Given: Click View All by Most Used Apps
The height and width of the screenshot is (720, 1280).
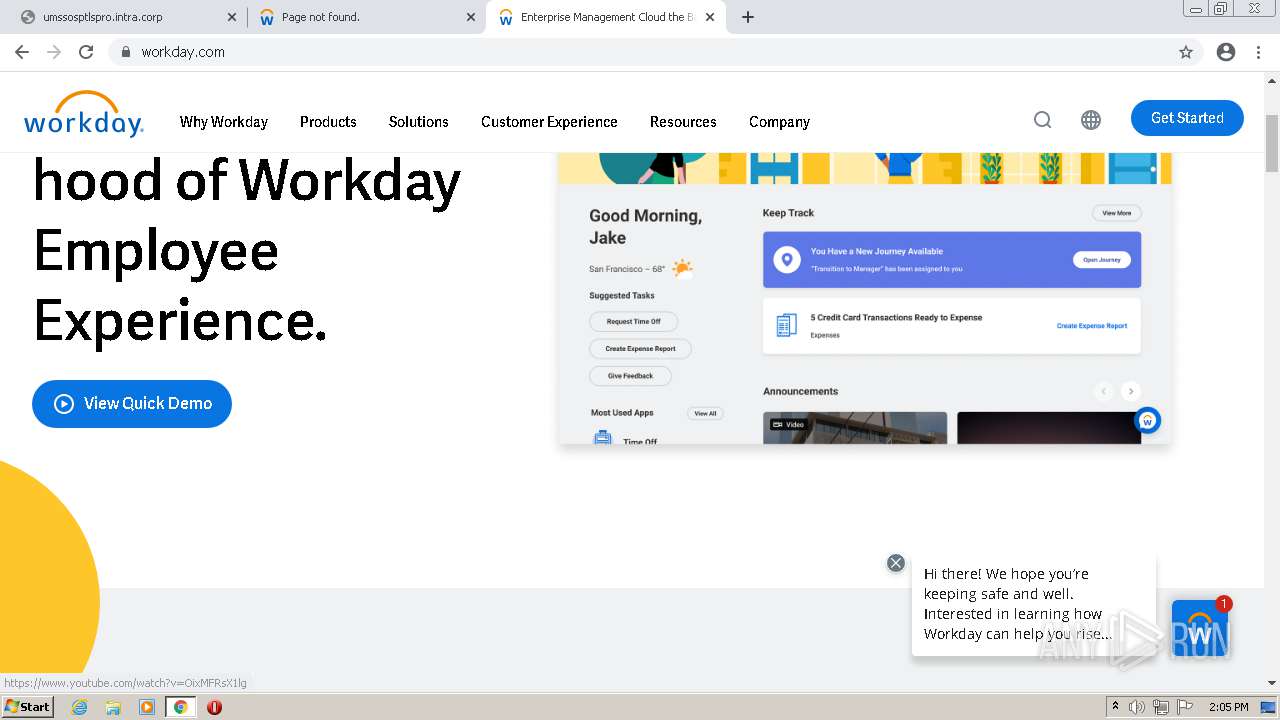Looking at the screenshot, I should tap(705, 413).
